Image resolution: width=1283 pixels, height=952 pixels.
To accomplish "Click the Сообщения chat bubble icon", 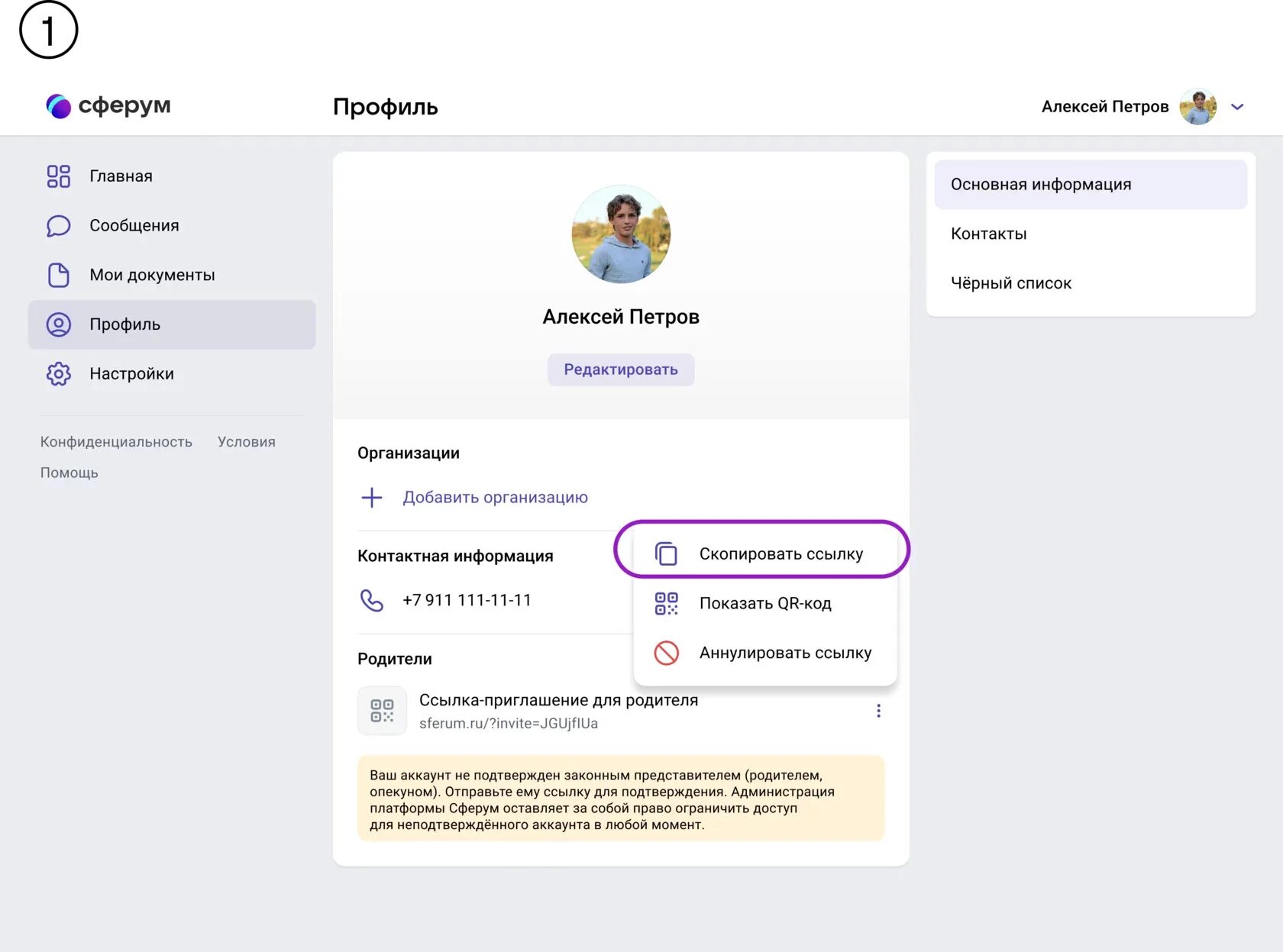I will pyautogui.click(x=58, y=226).
